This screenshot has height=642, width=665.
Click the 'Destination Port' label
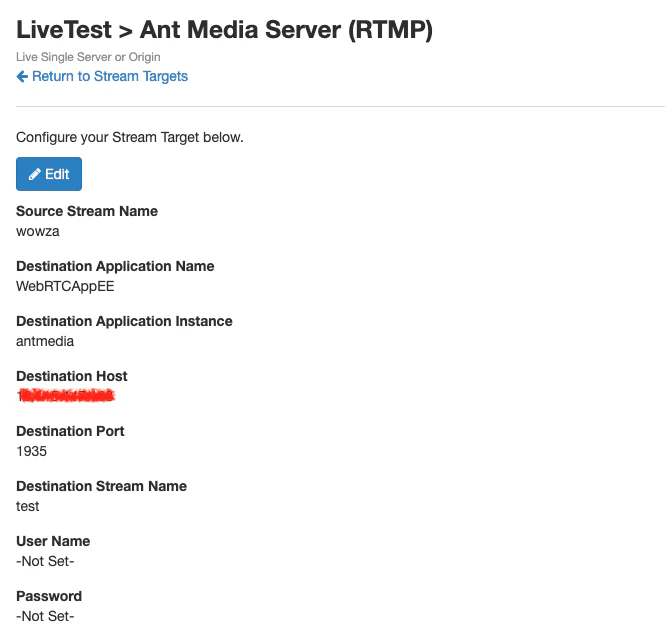[70, 431]
